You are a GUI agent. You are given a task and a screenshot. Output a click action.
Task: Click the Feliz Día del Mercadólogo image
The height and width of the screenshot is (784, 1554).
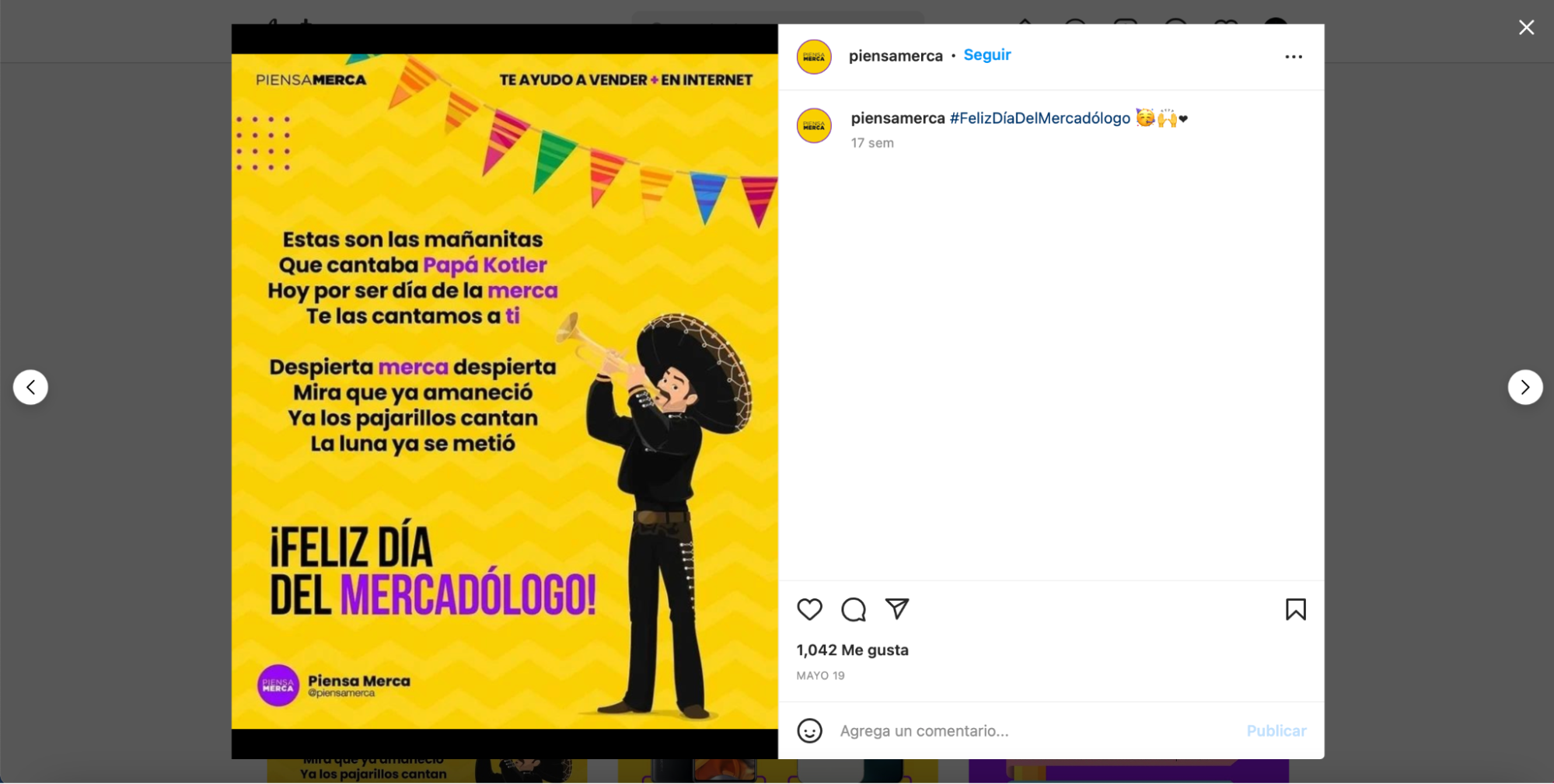pos(505,391)
